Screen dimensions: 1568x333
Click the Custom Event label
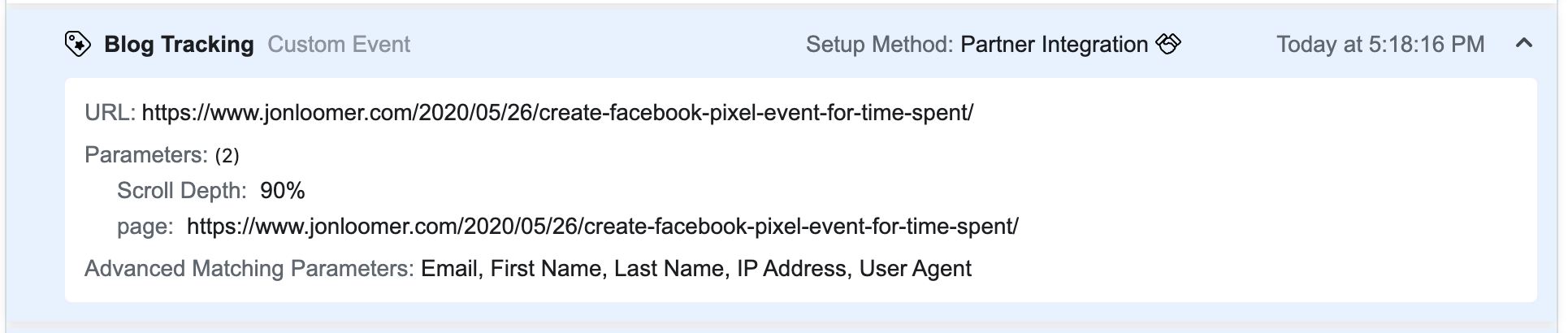coord(339,44)
